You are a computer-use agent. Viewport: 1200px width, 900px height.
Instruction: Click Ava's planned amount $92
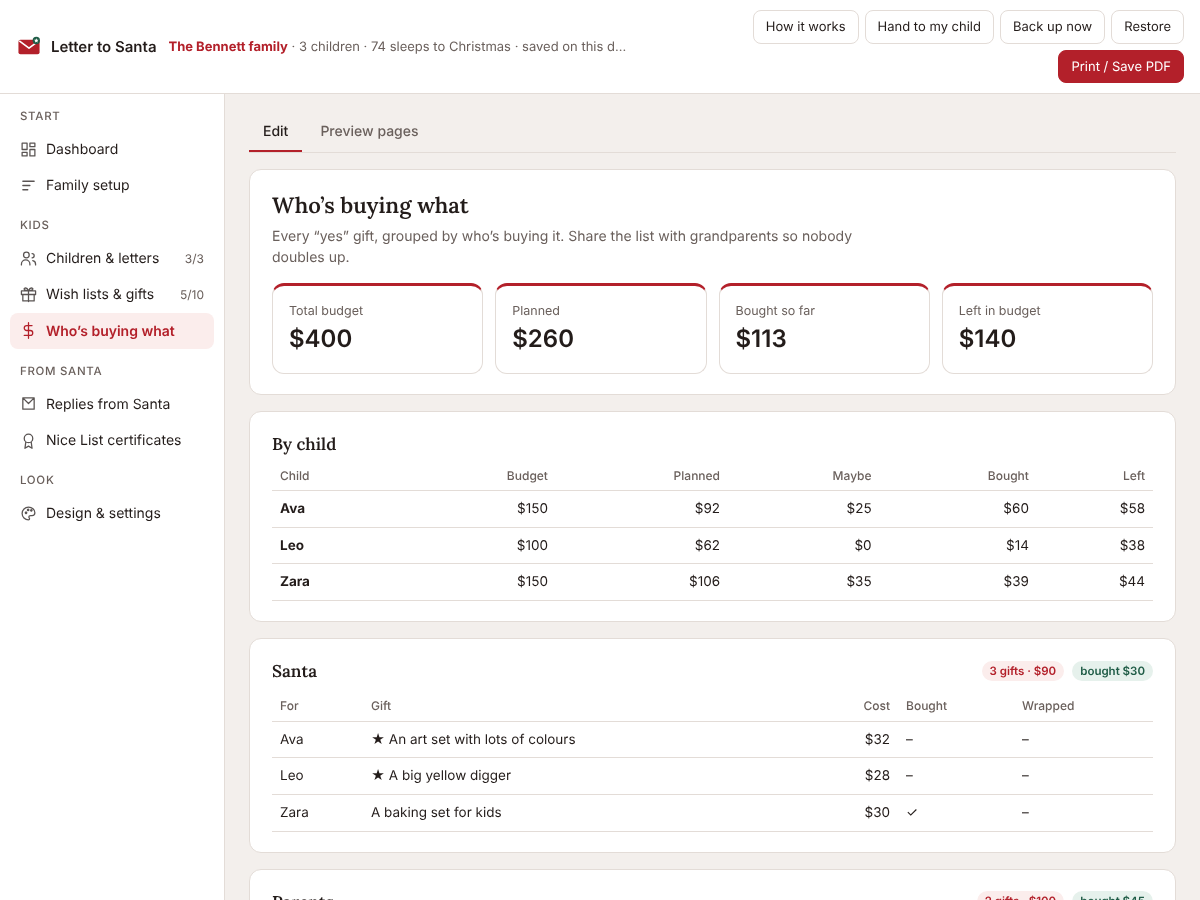pos(707,508)
